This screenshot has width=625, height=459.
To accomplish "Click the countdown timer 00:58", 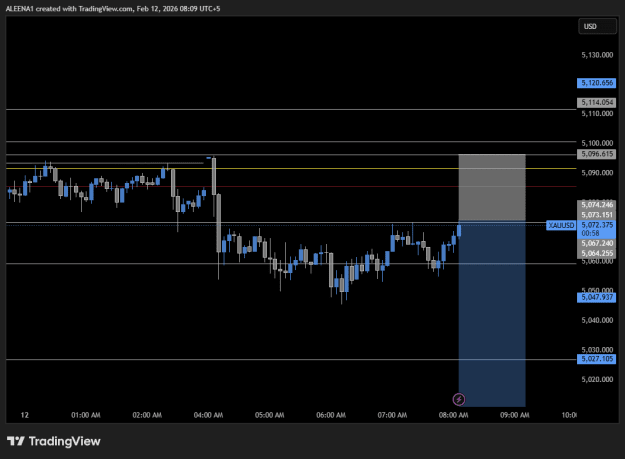I will coord(590,233).
